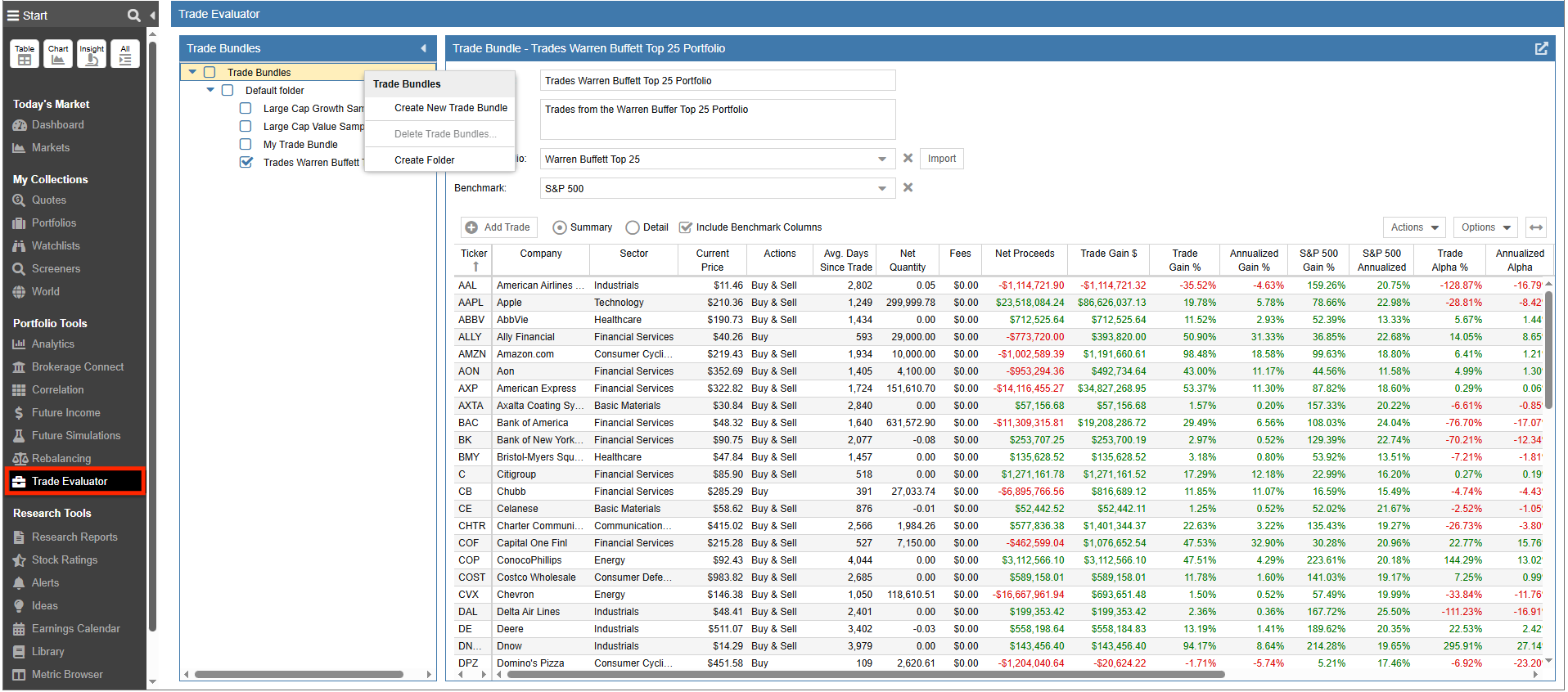The image size is (1568, 692).
Task: Clear the portfolio selection with X
Action: [x=908, y=158]
